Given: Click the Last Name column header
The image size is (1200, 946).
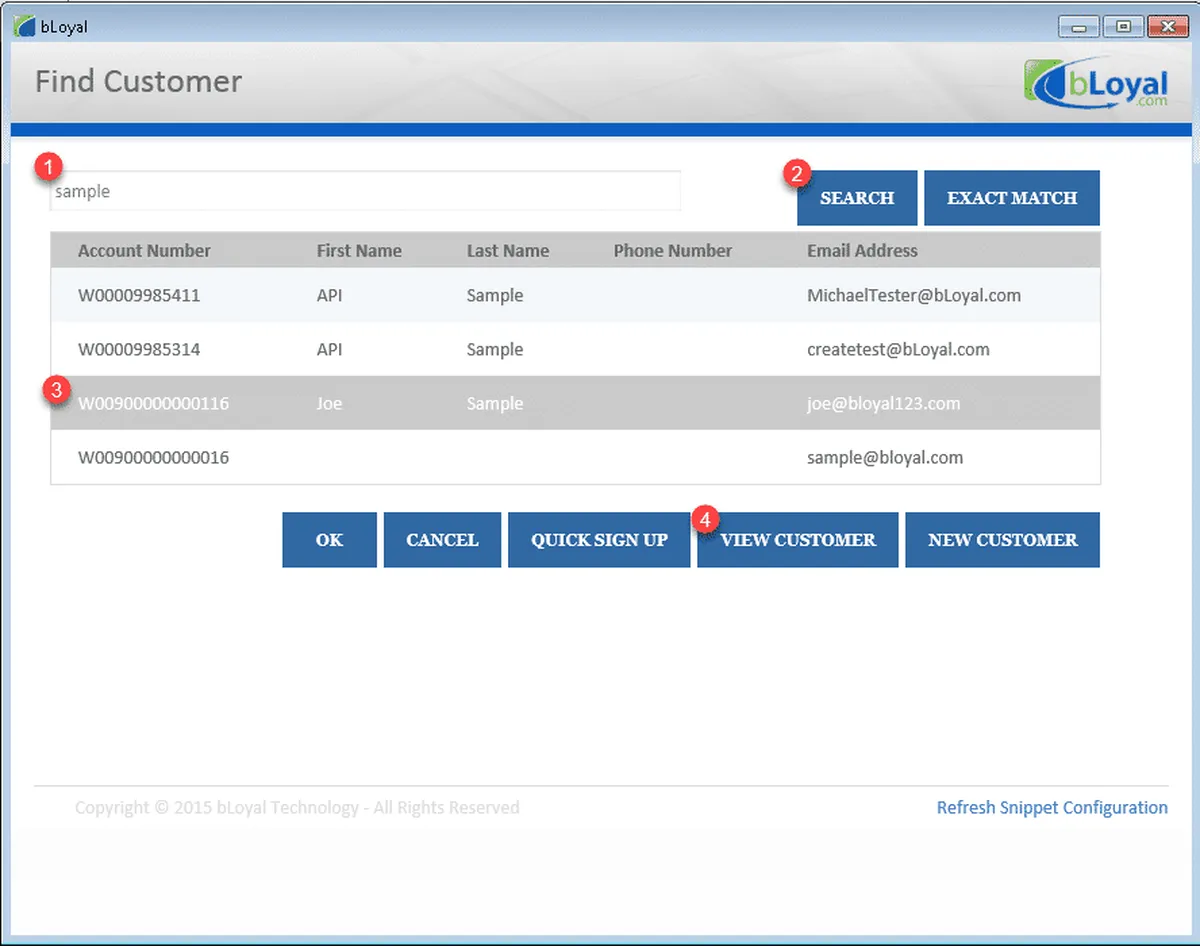Looking at the screenshot, I should click(x=507, y=251).
